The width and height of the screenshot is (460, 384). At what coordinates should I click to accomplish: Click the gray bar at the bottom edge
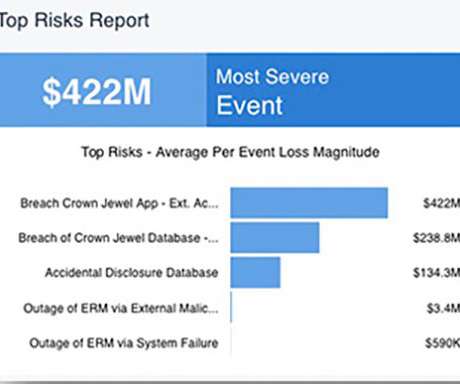point(230,382)
